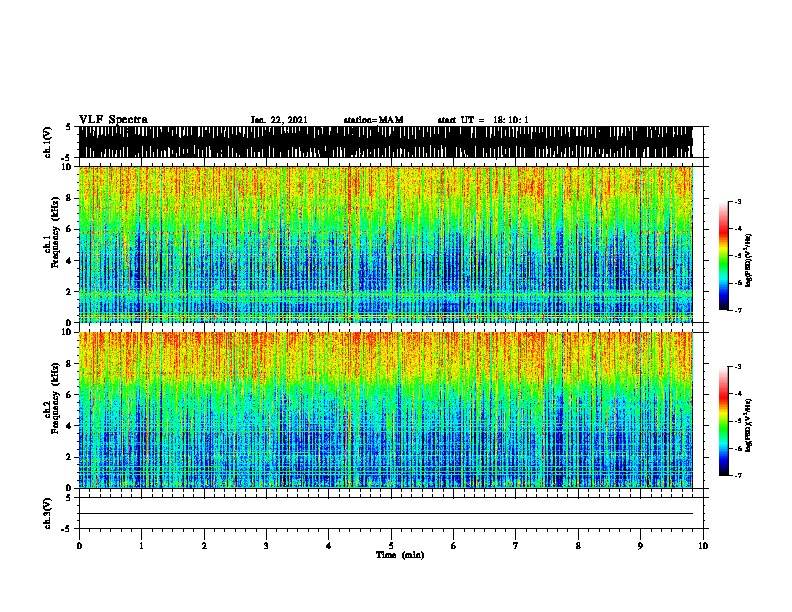Click time axis tick label '3'

click(x=266, y=546)
